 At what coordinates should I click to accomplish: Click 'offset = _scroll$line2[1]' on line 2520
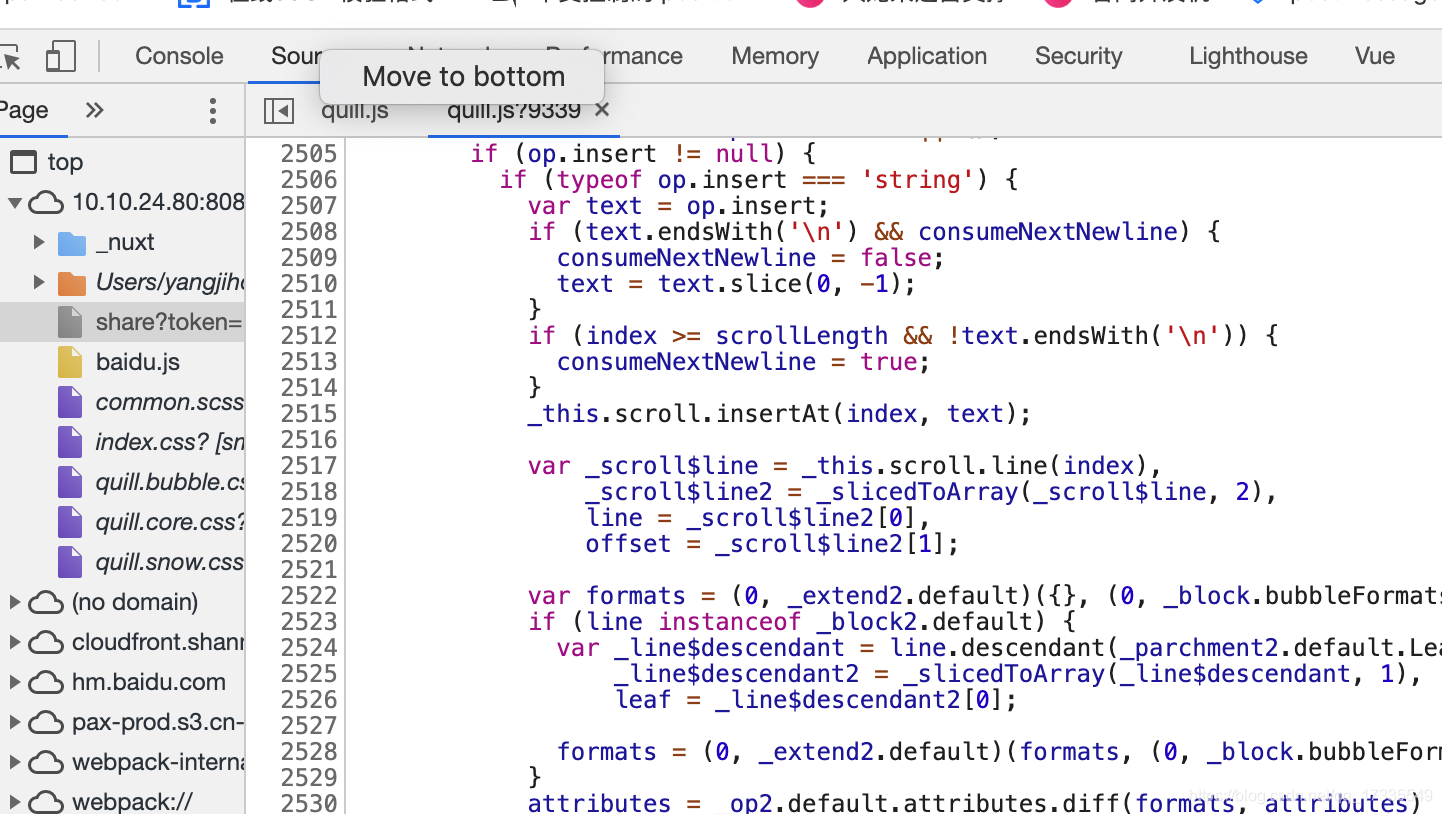tap(765, 543)
